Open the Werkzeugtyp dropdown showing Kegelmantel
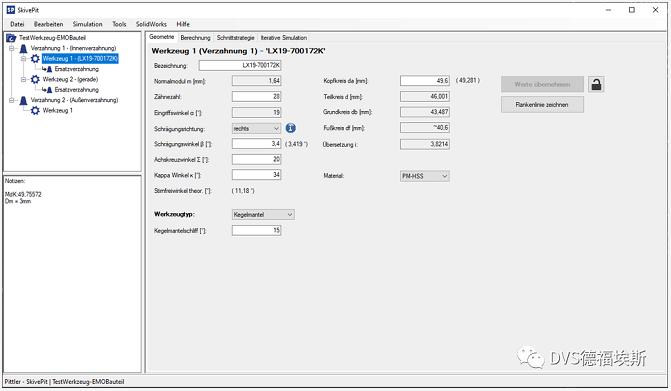 pyautogui.click(x=263, y=214)
